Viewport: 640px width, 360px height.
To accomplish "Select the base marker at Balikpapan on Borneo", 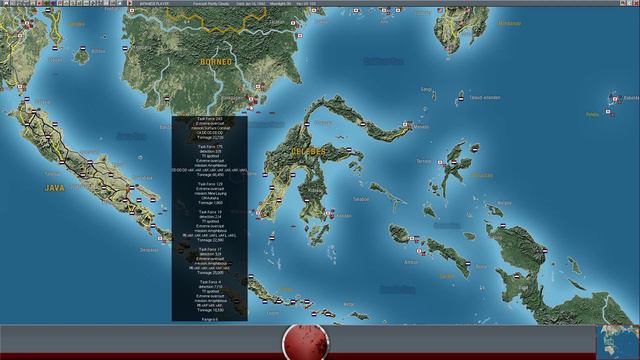I will click(251, 99).
